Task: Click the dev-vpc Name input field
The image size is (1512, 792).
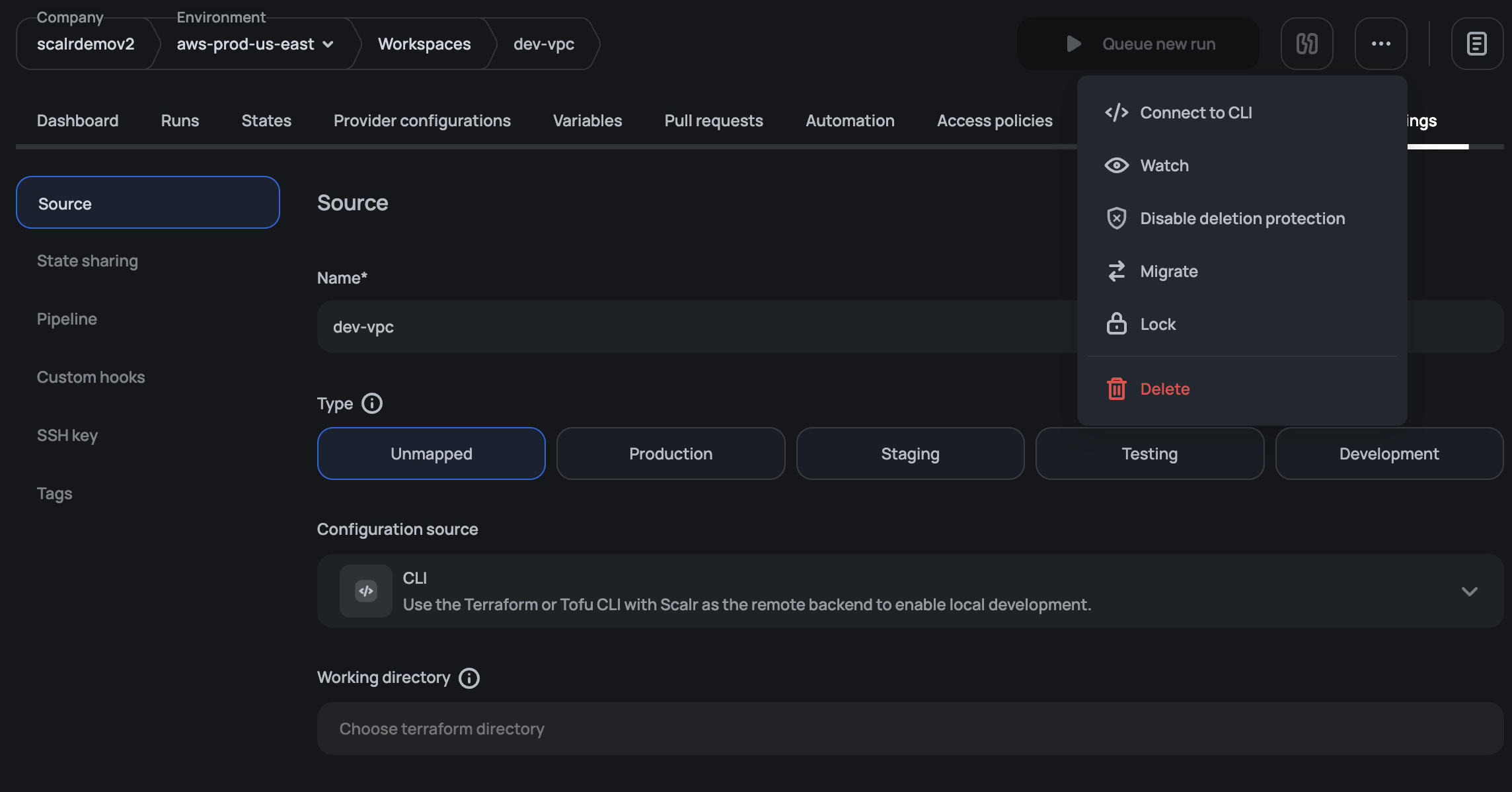Action: 694,327
